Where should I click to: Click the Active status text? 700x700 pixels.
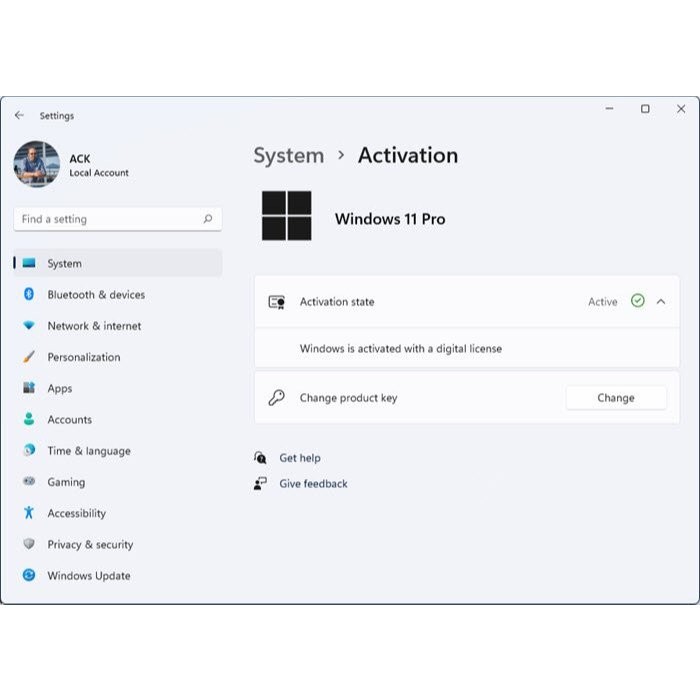pyautogui.click(x=602, y=302)
